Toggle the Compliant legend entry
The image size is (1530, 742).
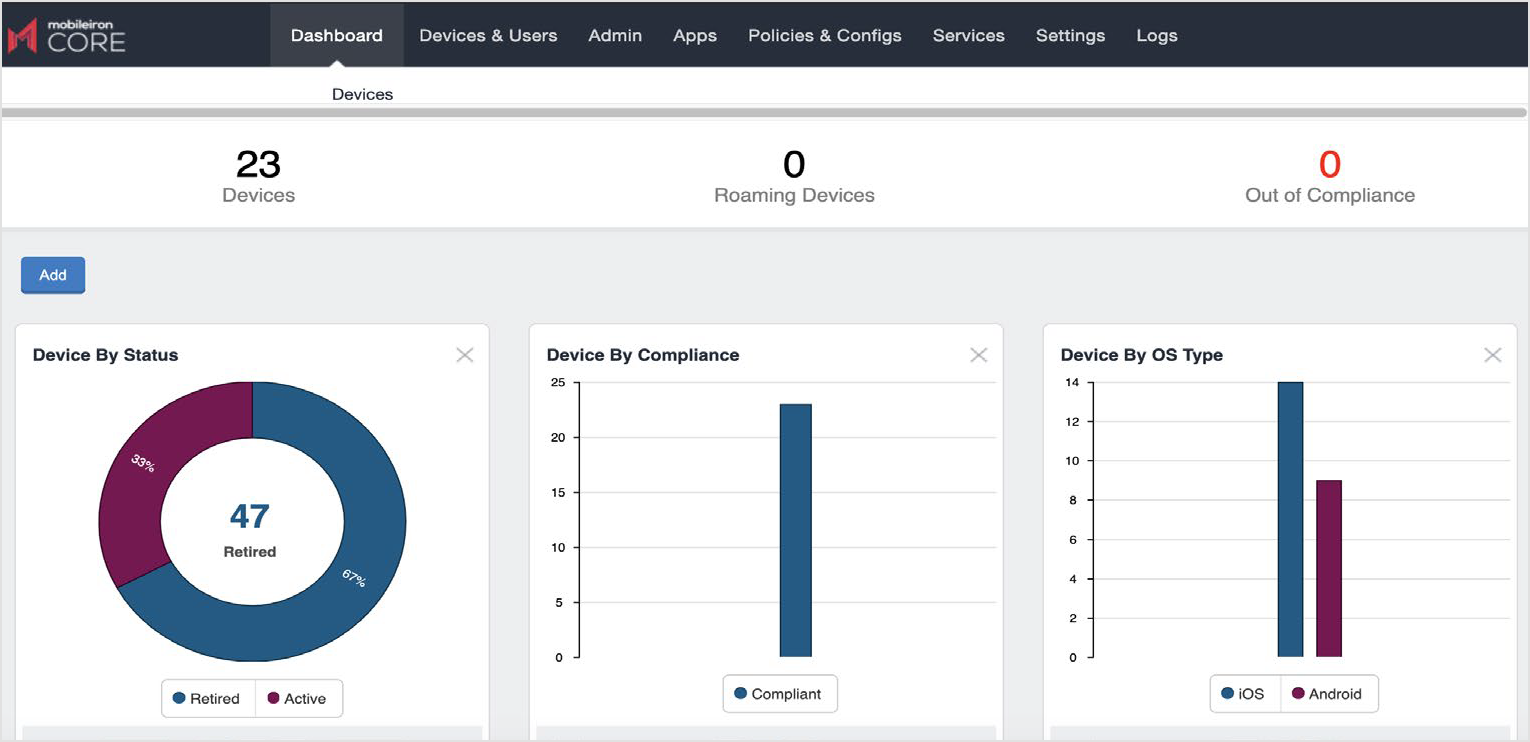[x=780, y=693]
